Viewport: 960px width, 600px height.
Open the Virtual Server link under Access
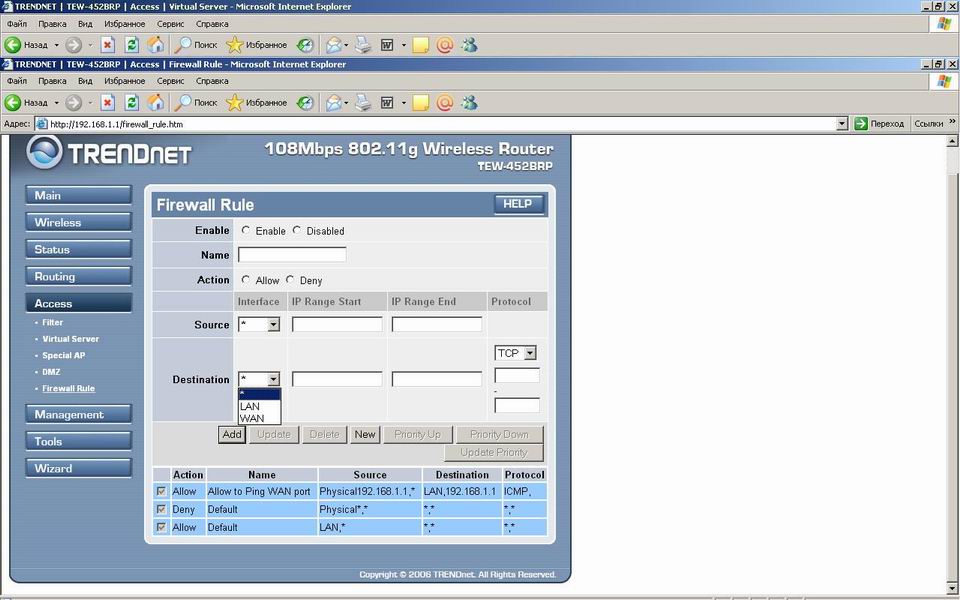tap(70, 339)
